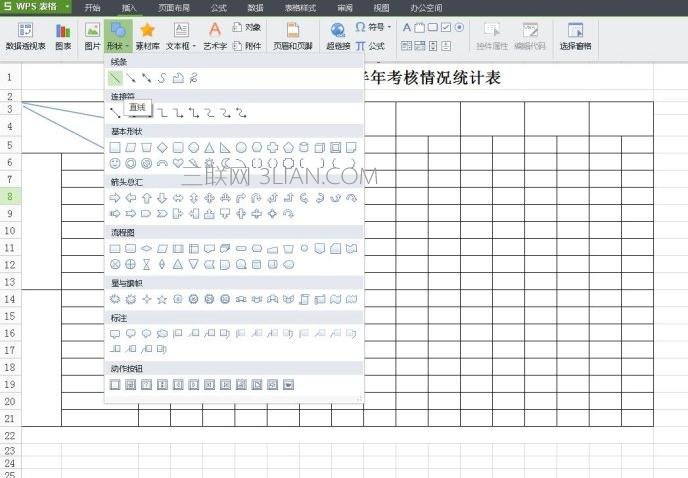The width and height of the screenshot is (688, 478).
Task: Click the 艺术字 WordArt button
Action: pyautogui.click(x=215, y=36)
